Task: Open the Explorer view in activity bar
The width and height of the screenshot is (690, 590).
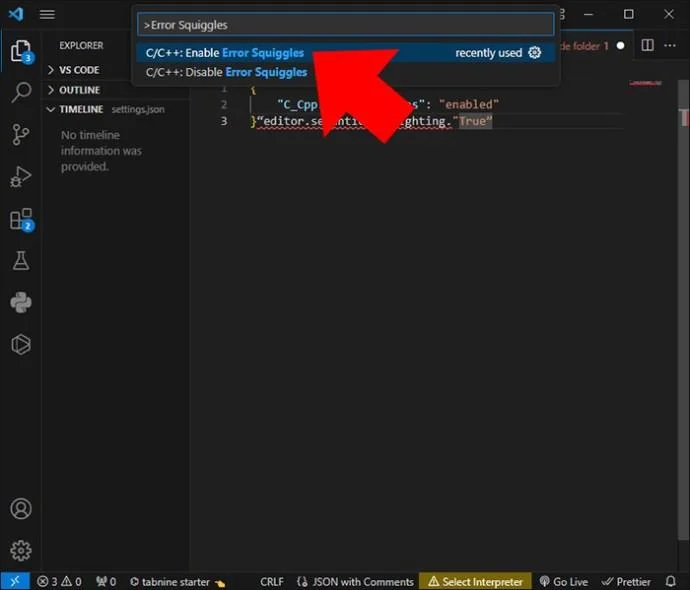Action: click(x=21, y=51)
